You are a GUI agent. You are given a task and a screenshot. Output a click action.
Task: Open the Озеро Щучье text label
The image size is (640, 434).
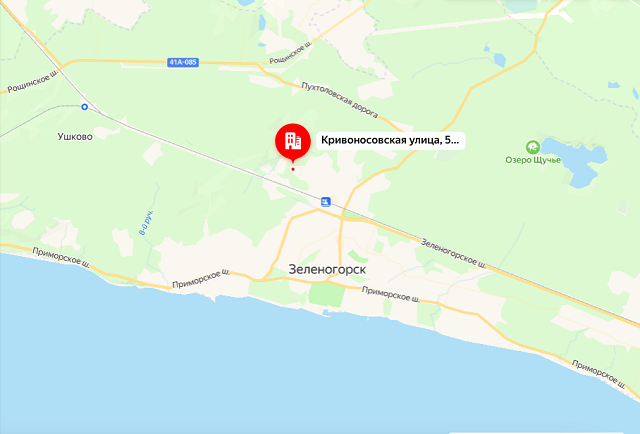(x=533, y=160)
